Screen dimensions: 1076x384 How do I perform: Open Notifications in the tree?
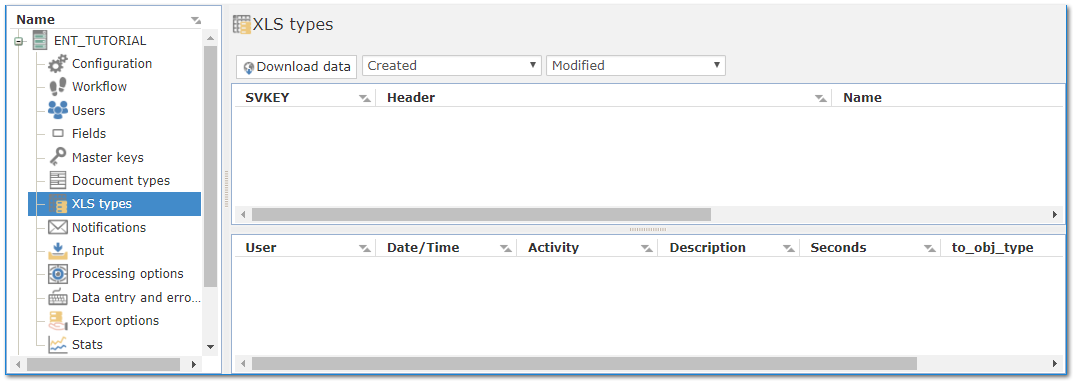click(109, 228)
